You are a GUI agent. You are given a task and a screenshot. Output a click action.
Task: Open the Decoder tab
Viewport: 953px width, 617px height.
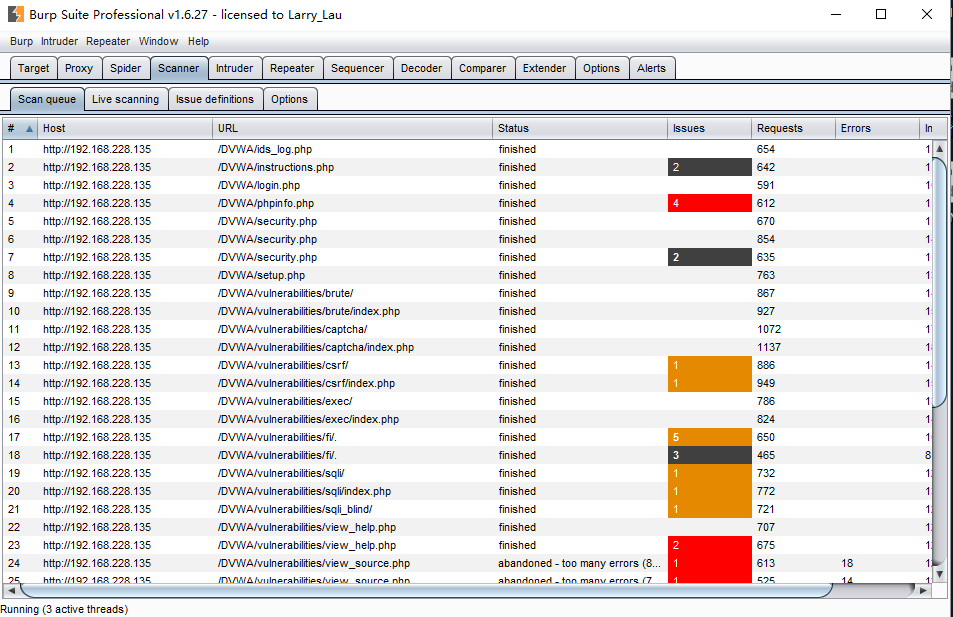421,68
